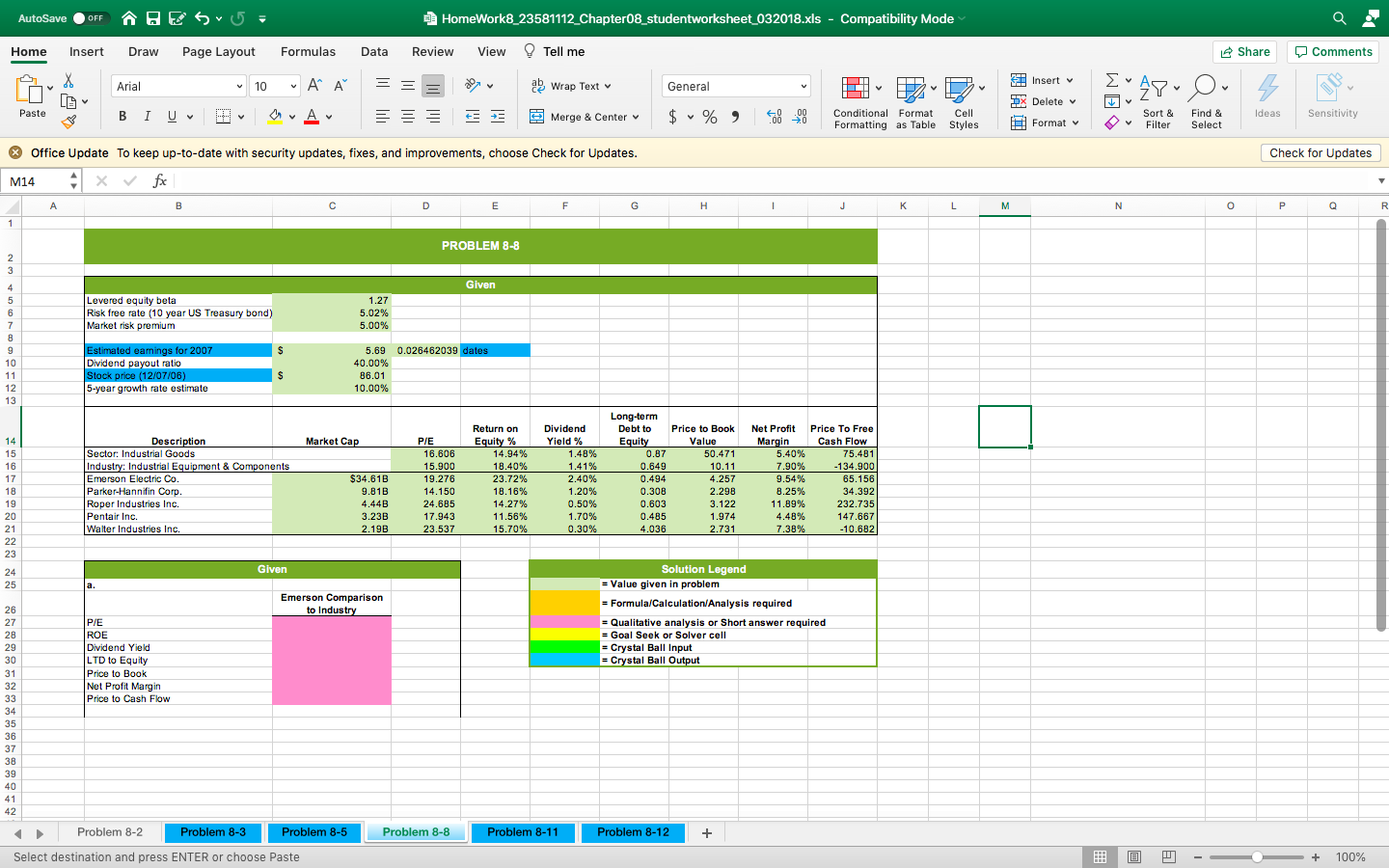Toggle Italic formatting
Screen dimensions: 1389x868
(x=147, y=117)
